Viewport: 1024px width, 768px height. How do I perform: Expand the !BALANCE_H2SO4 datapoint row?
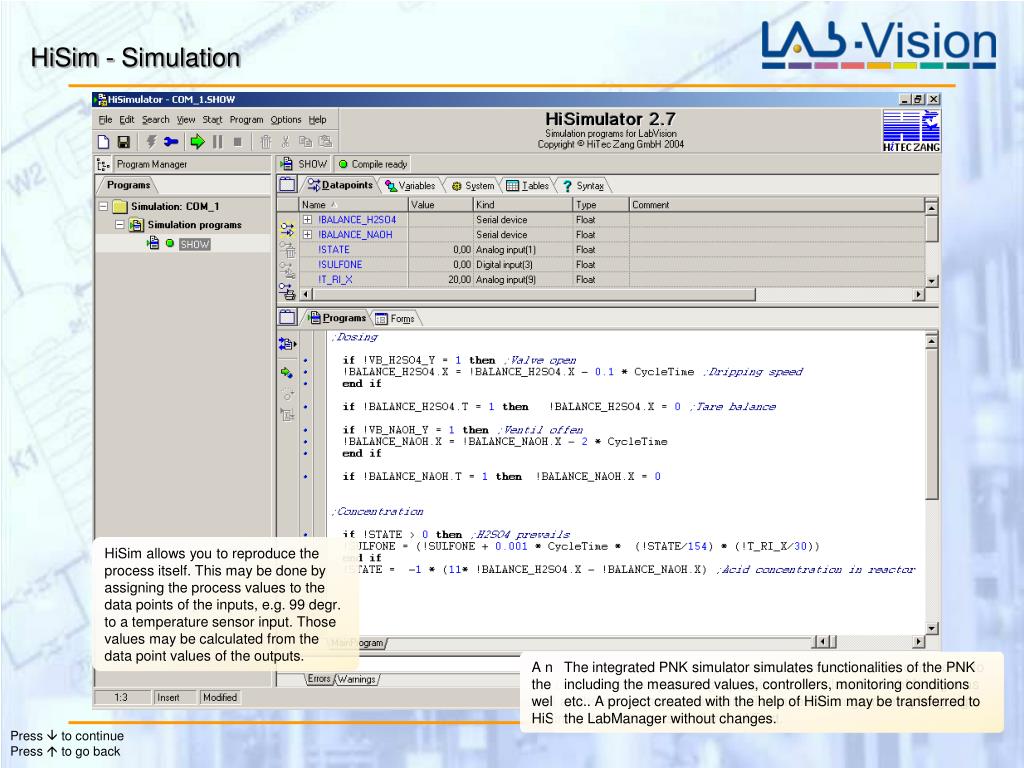[308, 219]
